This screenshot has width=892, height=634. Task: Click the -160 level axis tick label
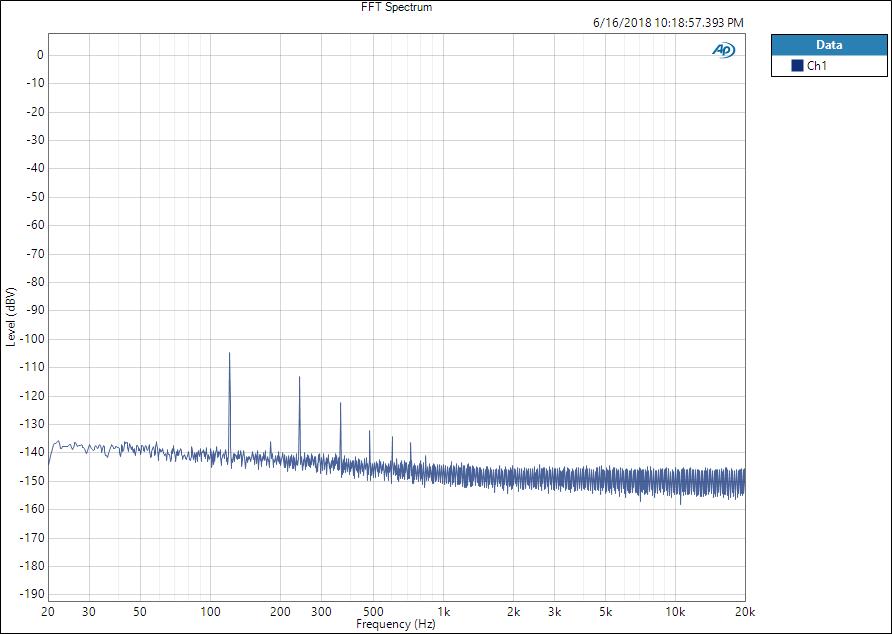pos(31,509)
